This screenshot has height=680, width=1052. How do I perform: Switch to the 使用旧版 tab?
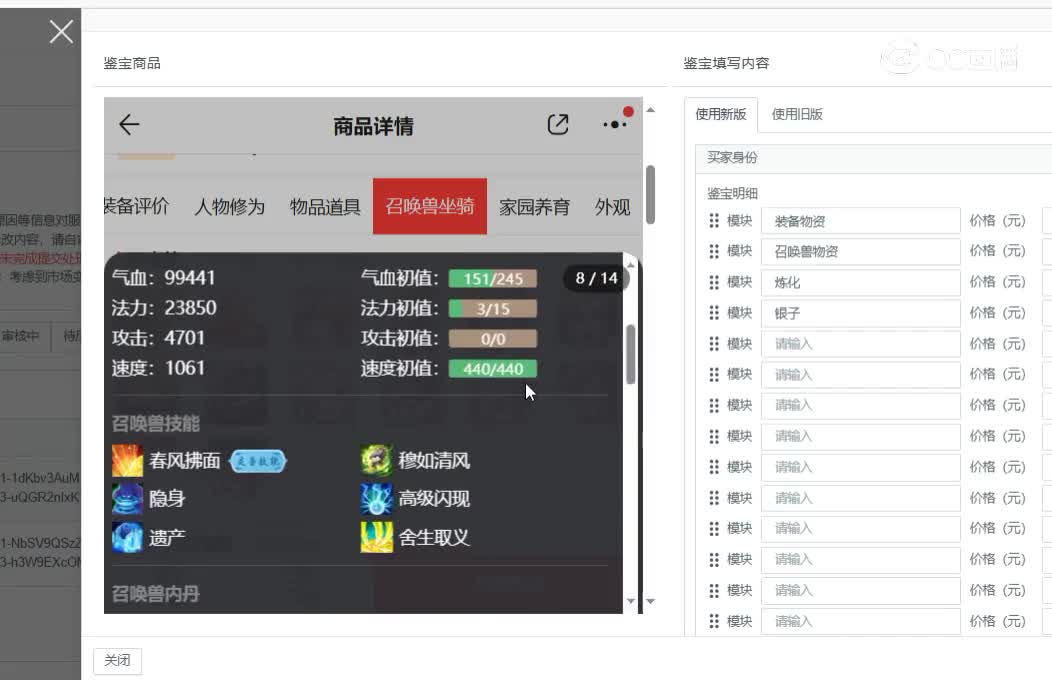(797, 114)
